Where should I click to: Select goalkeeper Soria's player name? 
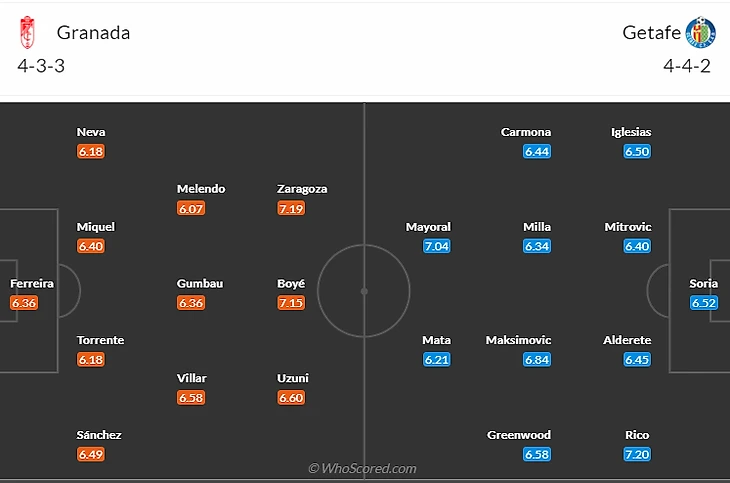704,284
